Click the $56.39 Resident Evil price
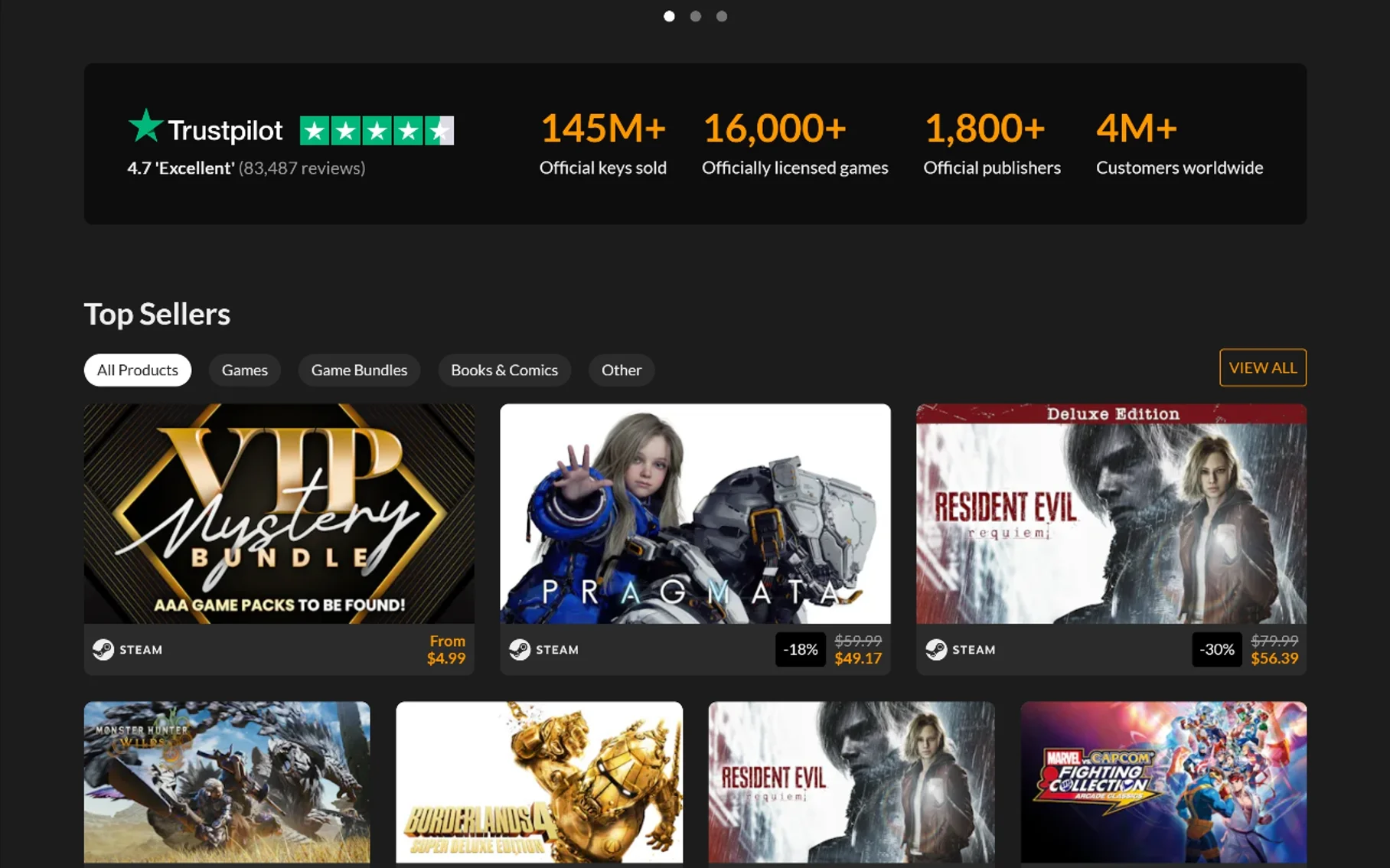Image resolution: width=1390 pixels, height=868 pixels. 1274,658
